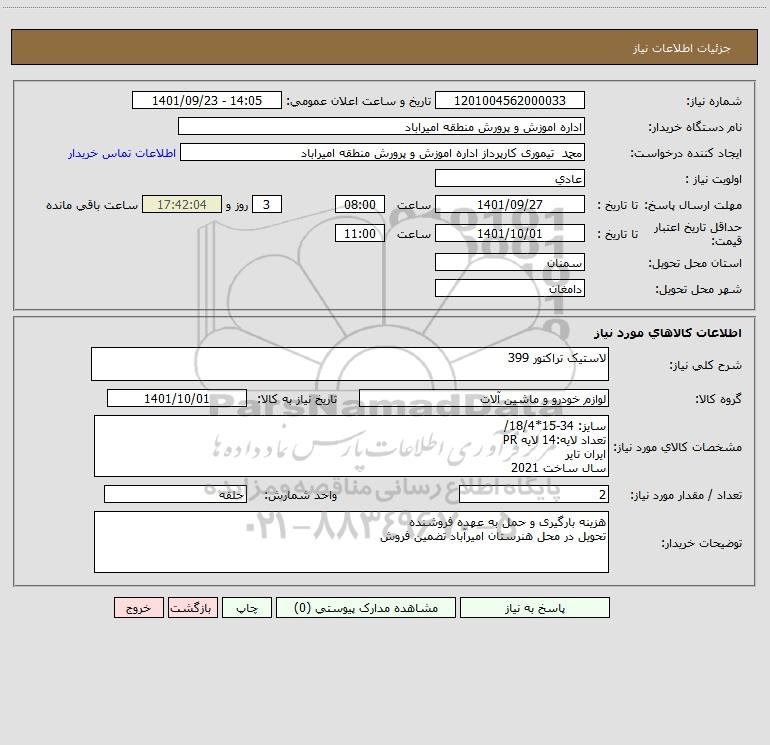Click the deadline hour field 08:00
Viewport: 770px width, 745px height.
coord(359,204)
